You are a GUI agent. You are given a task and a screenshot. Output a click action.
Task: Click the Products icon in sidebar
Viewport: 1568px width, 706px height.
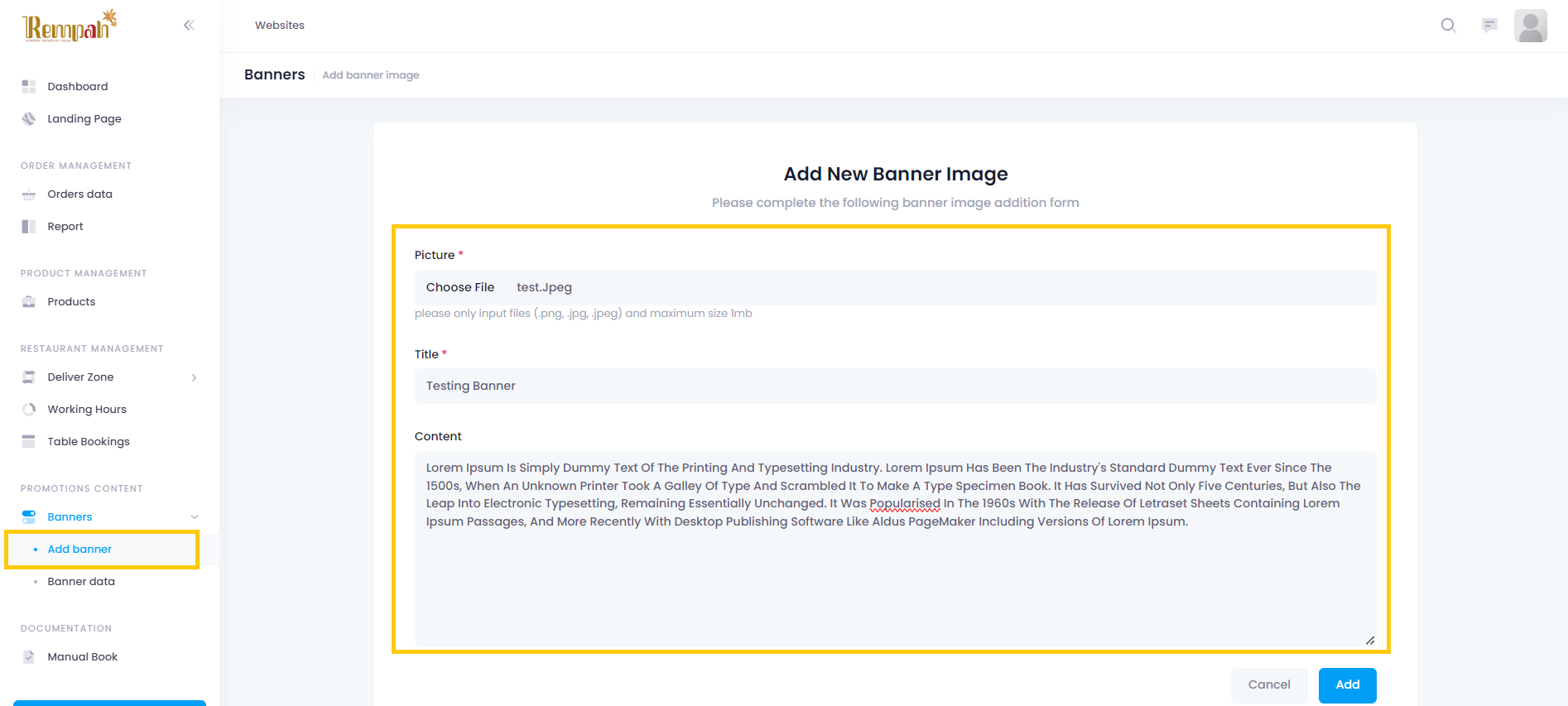click(29, 302)
